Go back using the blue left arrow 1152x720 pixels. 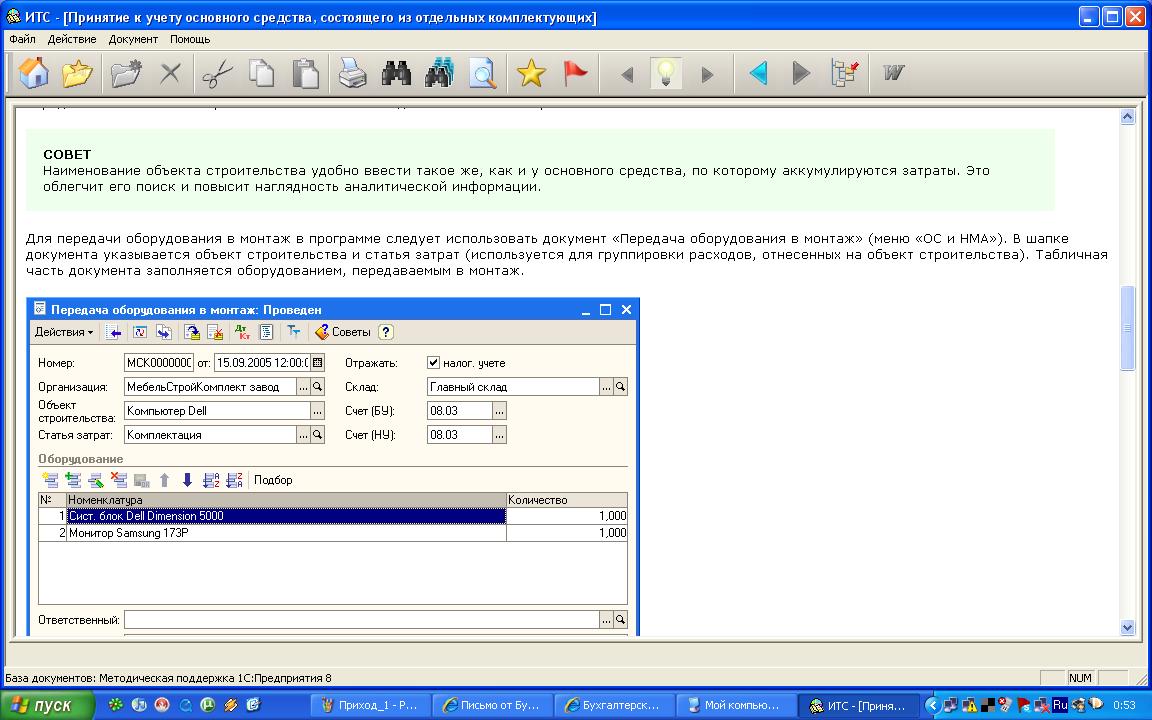click(758, 74)
